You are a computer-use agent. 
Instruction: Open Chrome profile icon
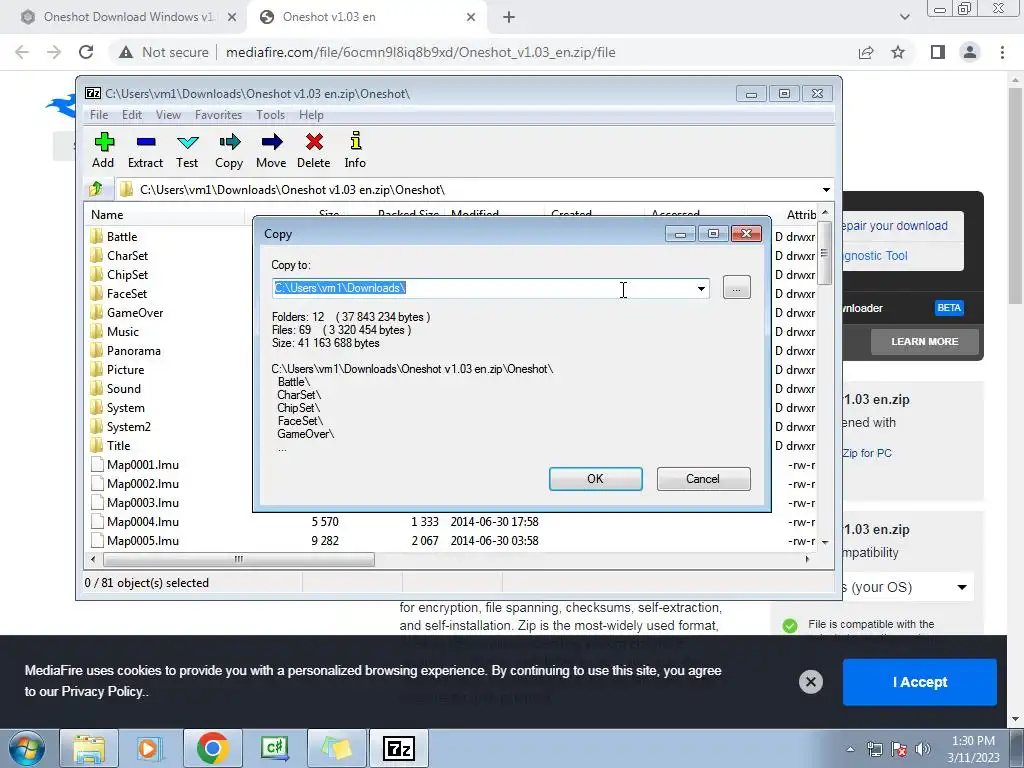pyautogui.click(x=970, y=52)
